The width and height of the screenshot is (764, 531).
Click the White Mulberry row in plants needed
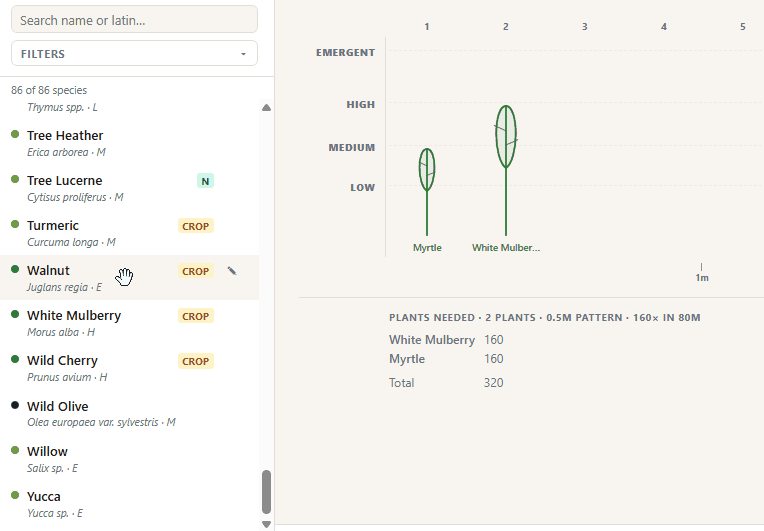click(446, 340)
